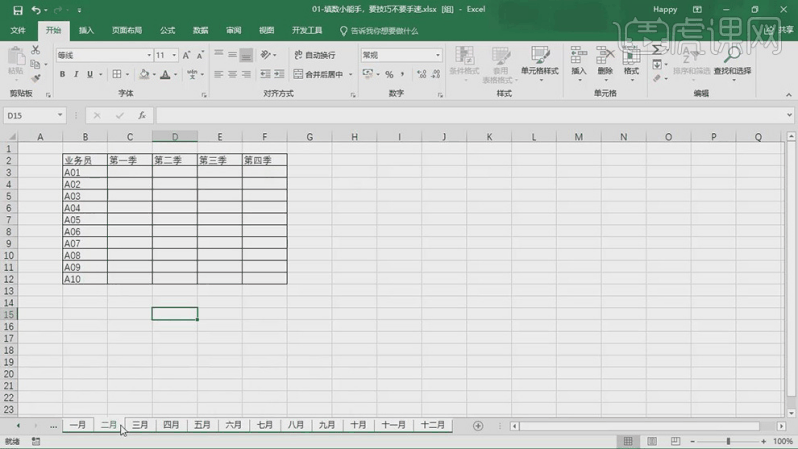Click the 插入 cells button
The height and width of the screenshot is (449, 798).
578,62
